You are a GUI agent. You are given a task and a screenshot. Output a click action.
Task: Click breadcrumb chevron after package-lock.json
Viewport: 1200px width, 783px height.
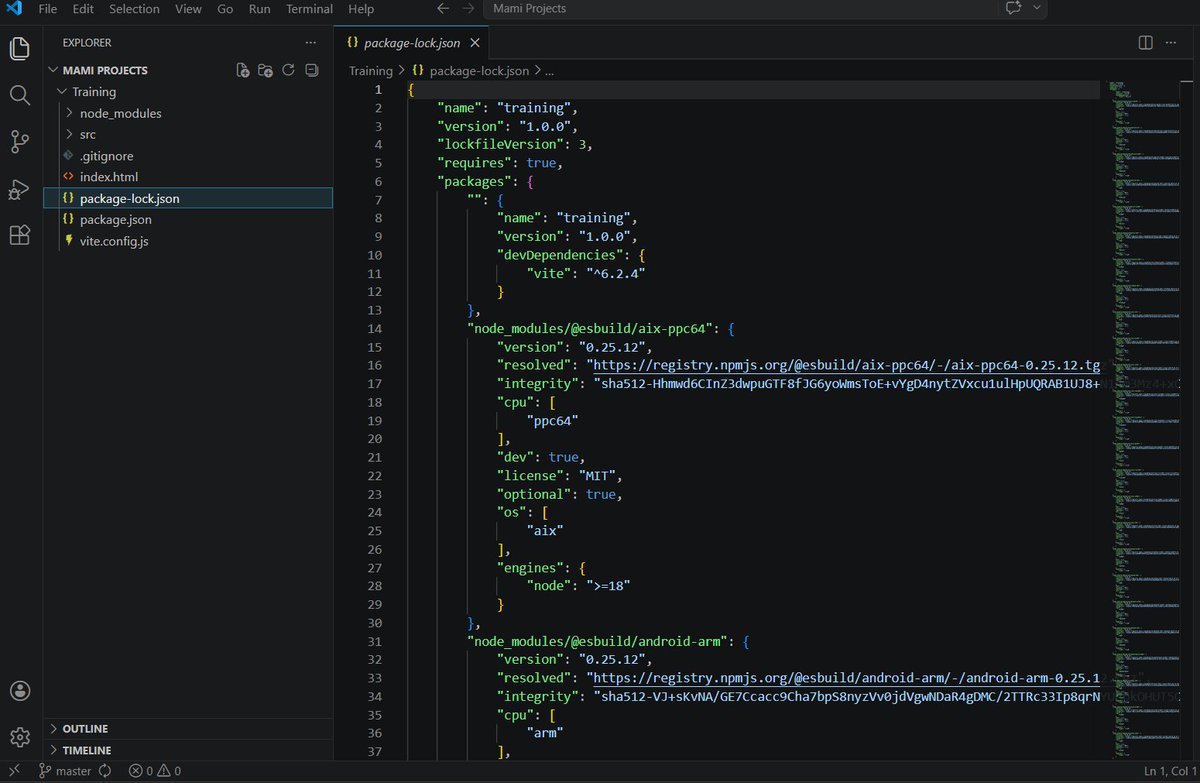(x=538, y=71)
